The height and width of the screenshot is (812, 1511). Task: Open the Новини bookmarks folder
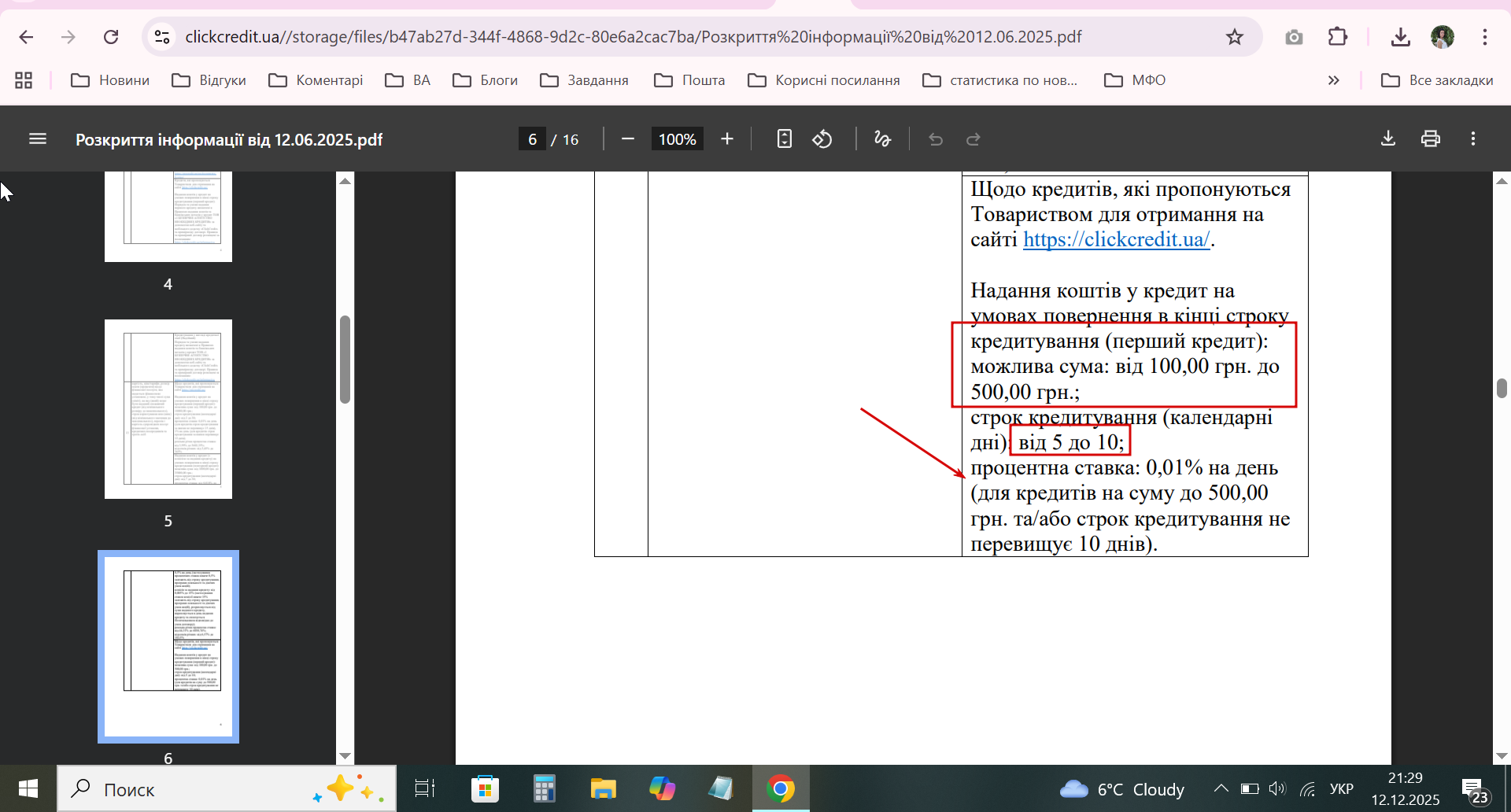tap(110, 80)
